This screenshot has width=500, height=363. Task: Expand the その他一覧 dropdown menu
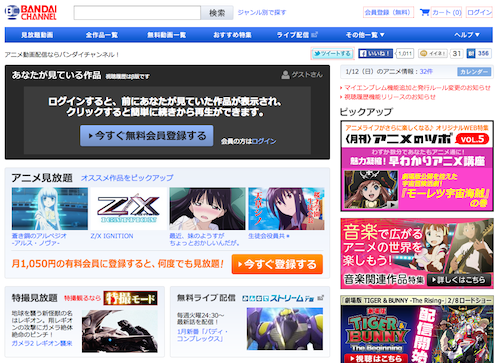tap(365, 35)
